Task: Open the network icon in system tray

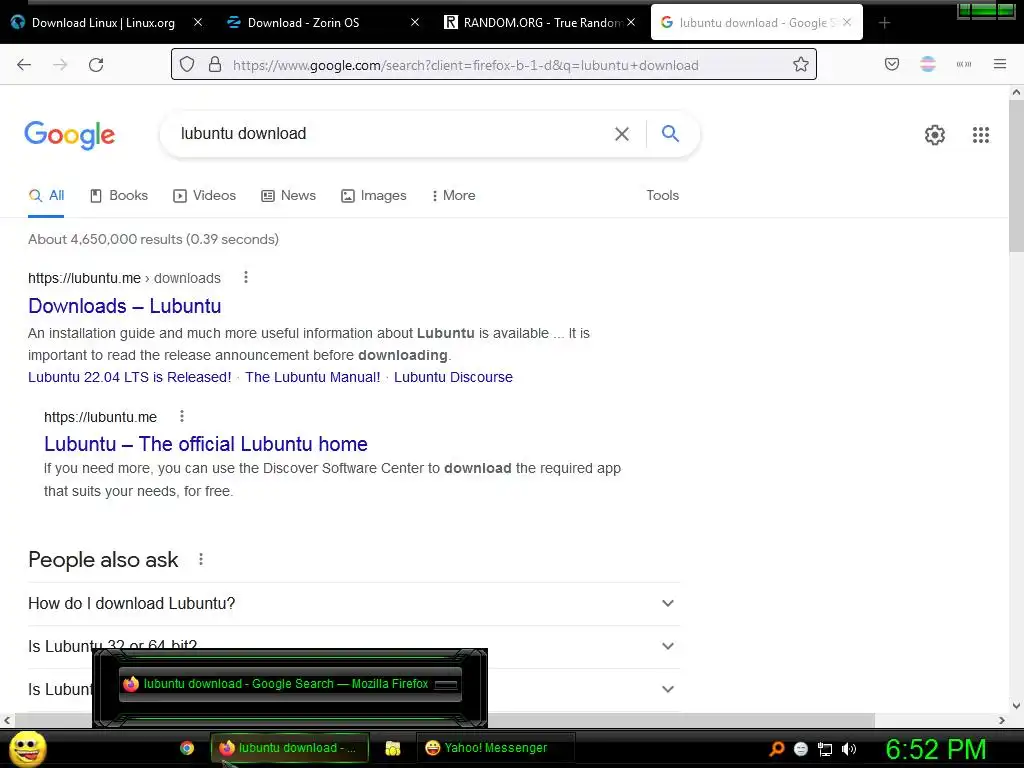Action: 825,749
